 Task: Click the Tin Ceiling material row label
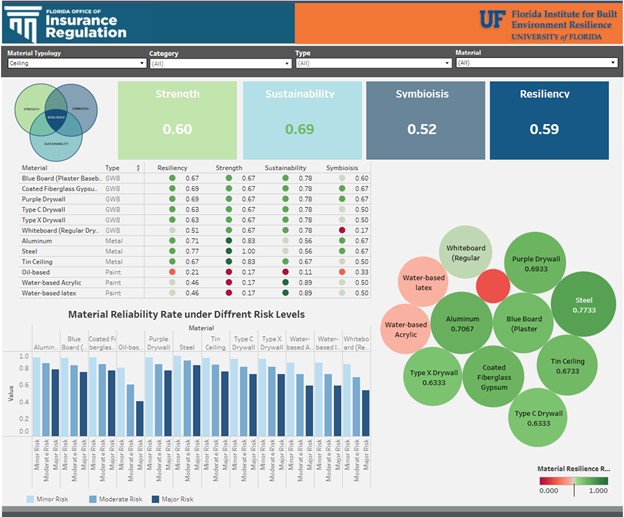46,261
